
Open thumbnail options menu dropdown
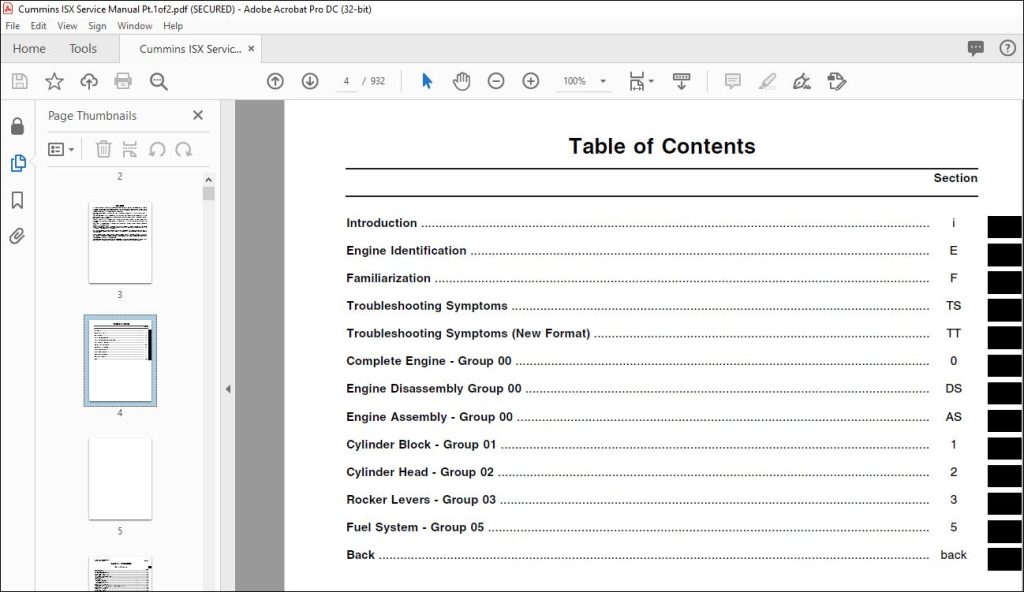pyautogui.click(x=61, y=150)
